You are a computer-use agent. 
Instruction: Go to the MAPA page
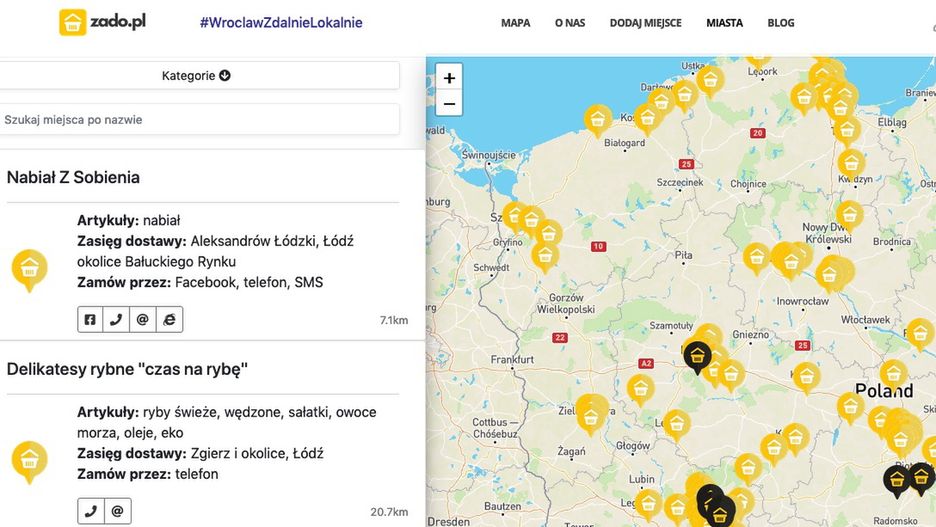point(515,23)
